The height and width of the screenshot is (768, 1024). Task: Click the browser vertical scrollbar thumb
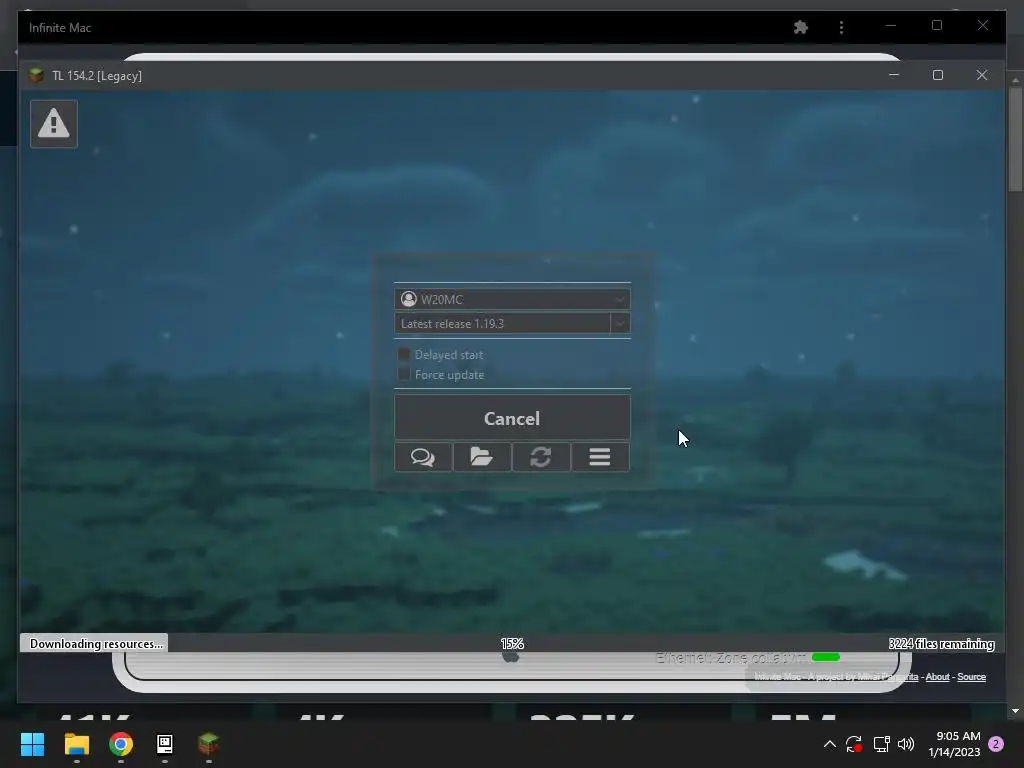1015,138
